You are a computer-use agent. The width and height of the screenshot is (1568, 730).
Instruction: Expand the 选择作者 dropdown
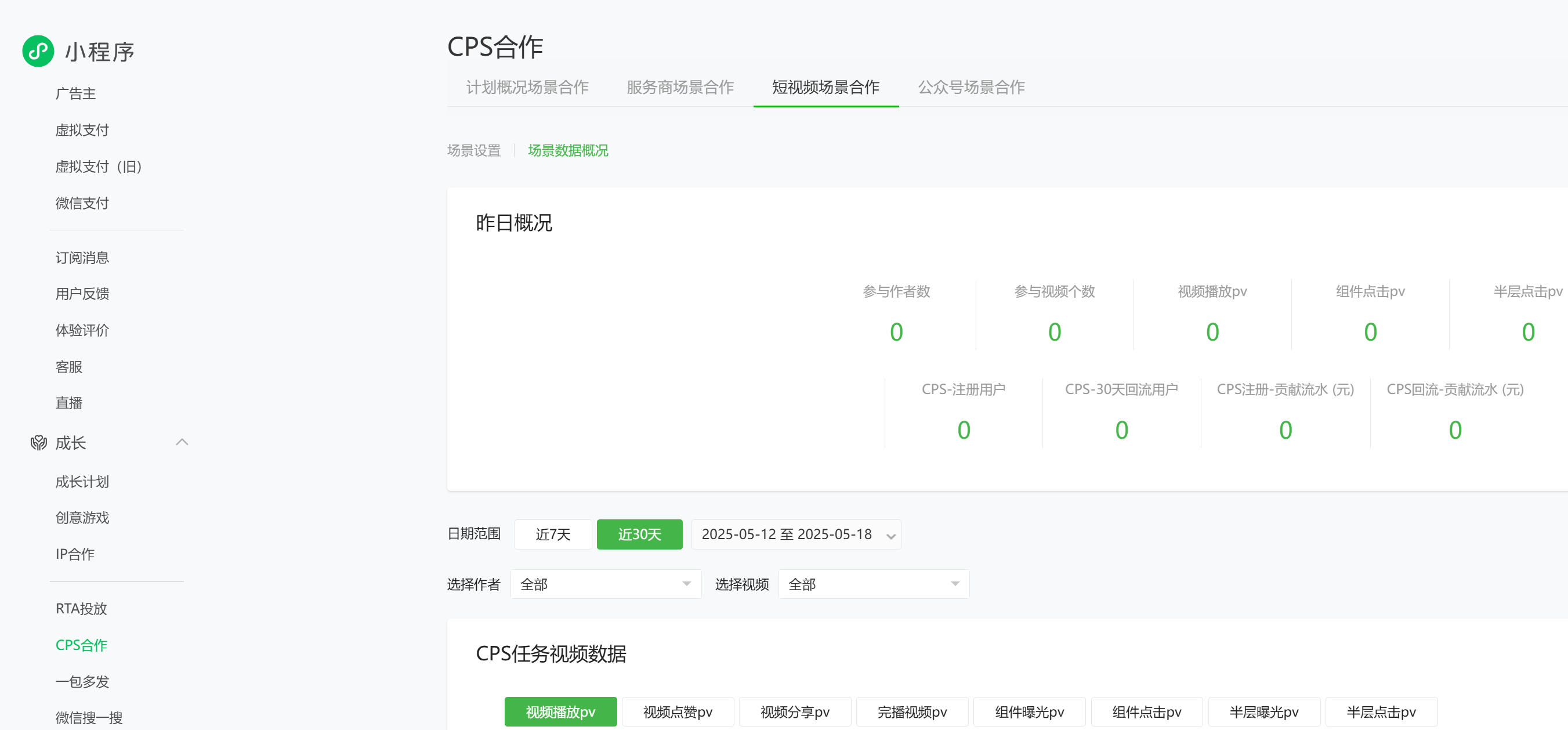click(x=606, y=584)
